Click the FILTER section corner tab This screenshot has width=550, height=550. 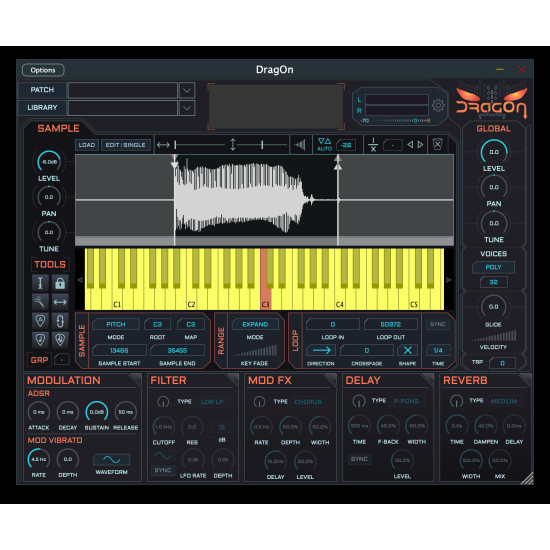233,379
